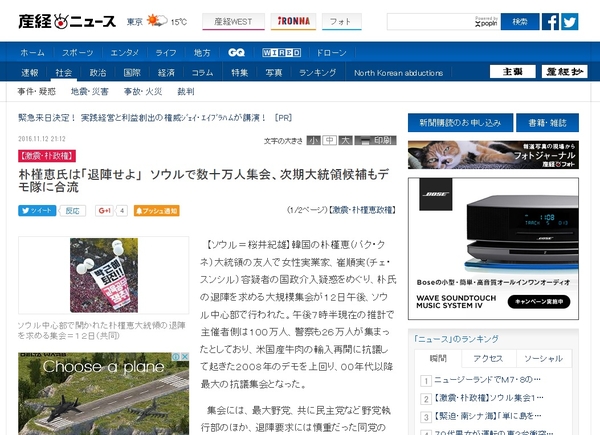
Task: Click 新聞購読のお申し込み button
Action: point(460,123)
